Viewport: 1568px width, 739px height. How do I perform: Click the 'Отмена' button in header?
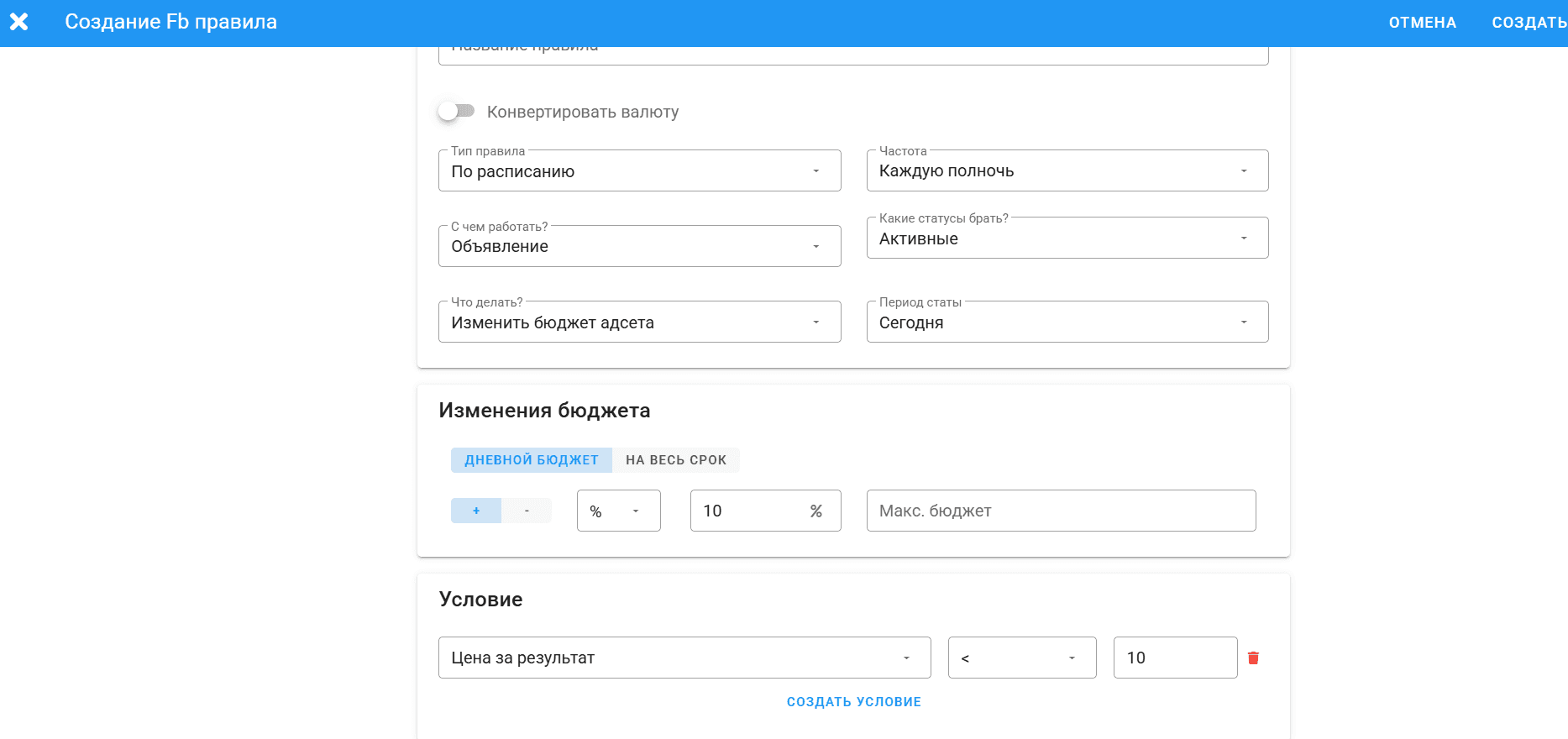click(x=1422, y=23)
